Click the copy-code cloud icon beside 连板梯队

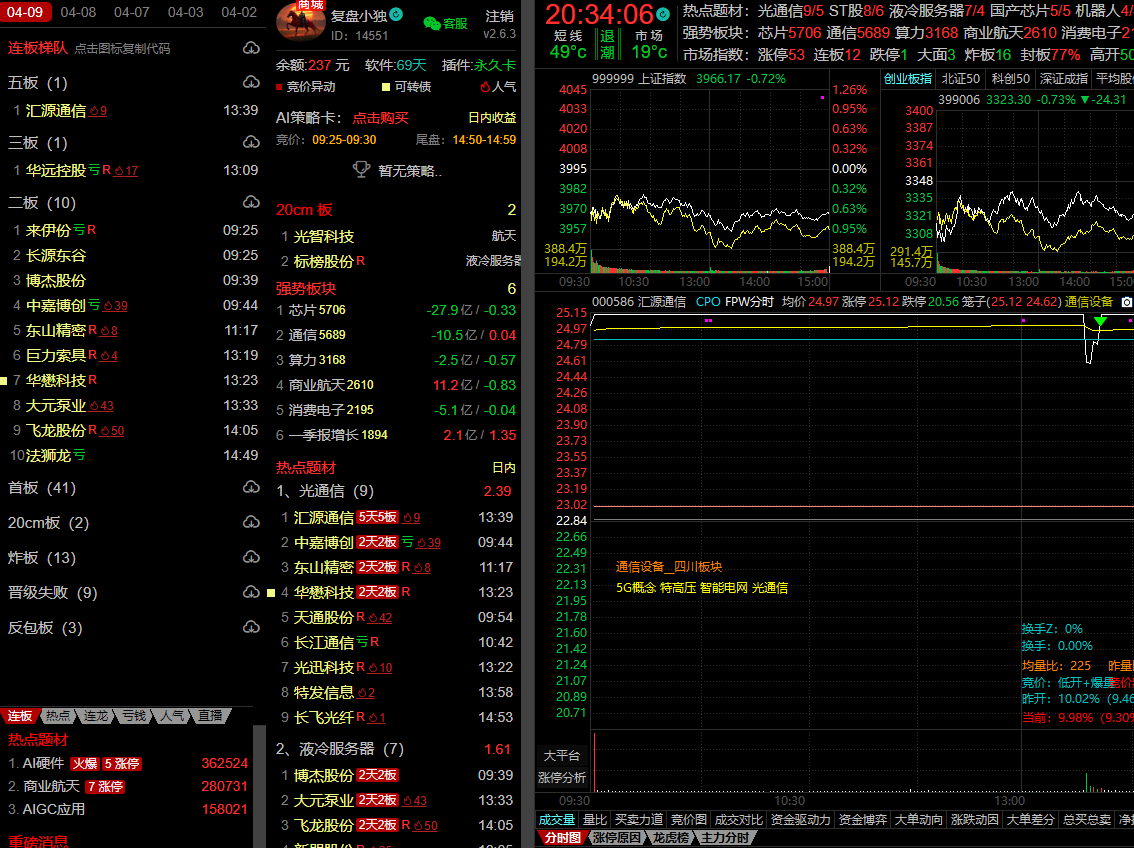coord(251,48)
